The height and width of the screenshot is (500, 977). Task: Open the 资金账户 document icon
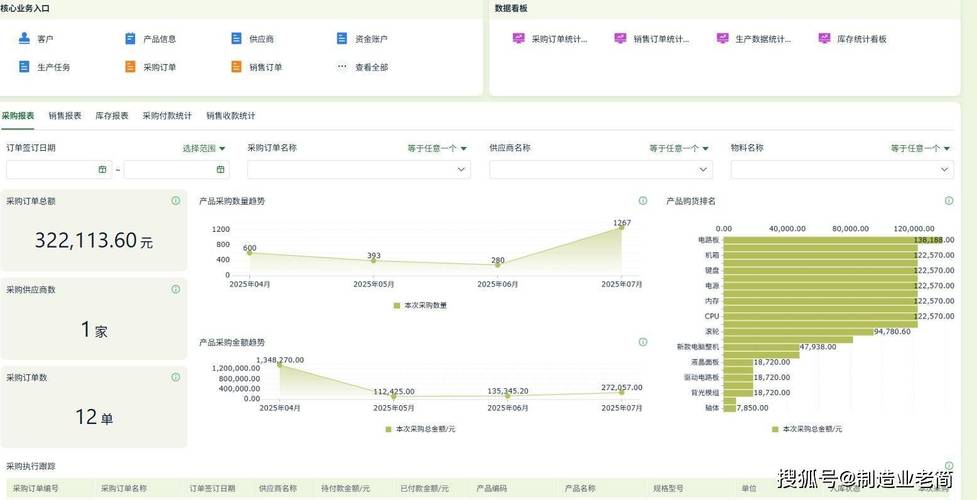pos(342,38)
